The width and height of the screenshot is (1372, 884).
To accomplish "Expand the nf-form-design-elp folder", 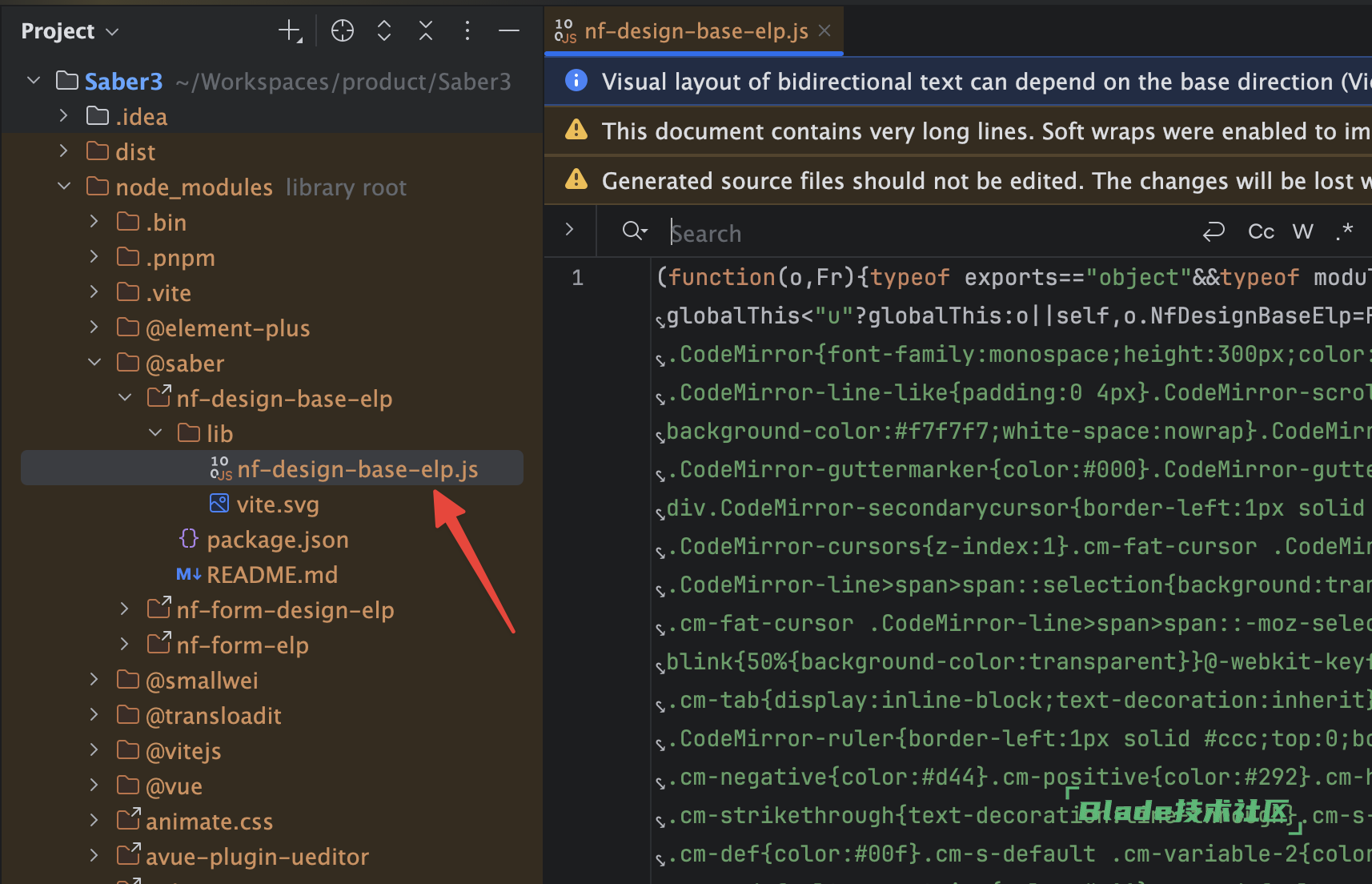I will (125, 609).
